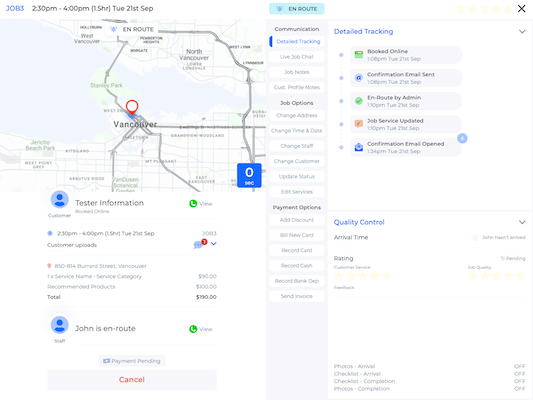Image resolution: width=533 pixels, height=400 pixels.
Task: Click the Confirmation Email Opened envelope icon
Action: point(359,147)
